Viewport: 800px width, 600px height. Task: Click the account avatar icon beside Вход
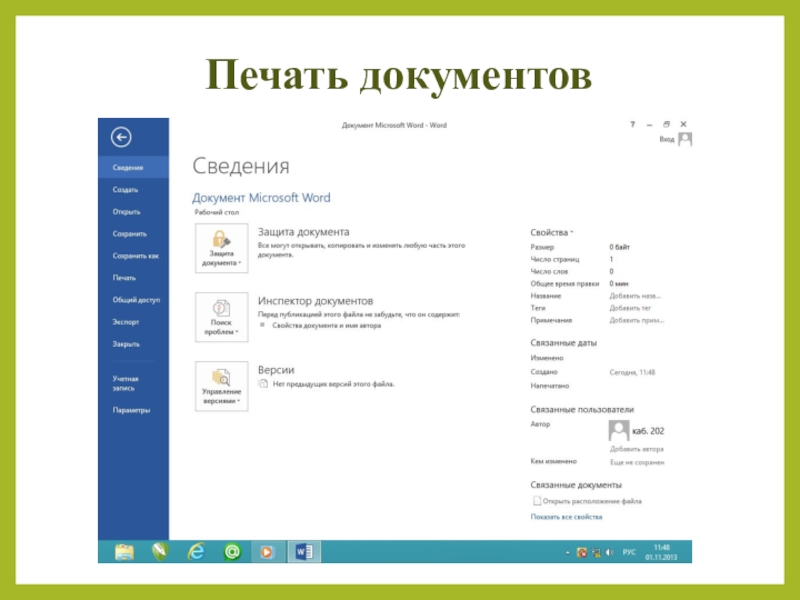(x=685, y=139)
